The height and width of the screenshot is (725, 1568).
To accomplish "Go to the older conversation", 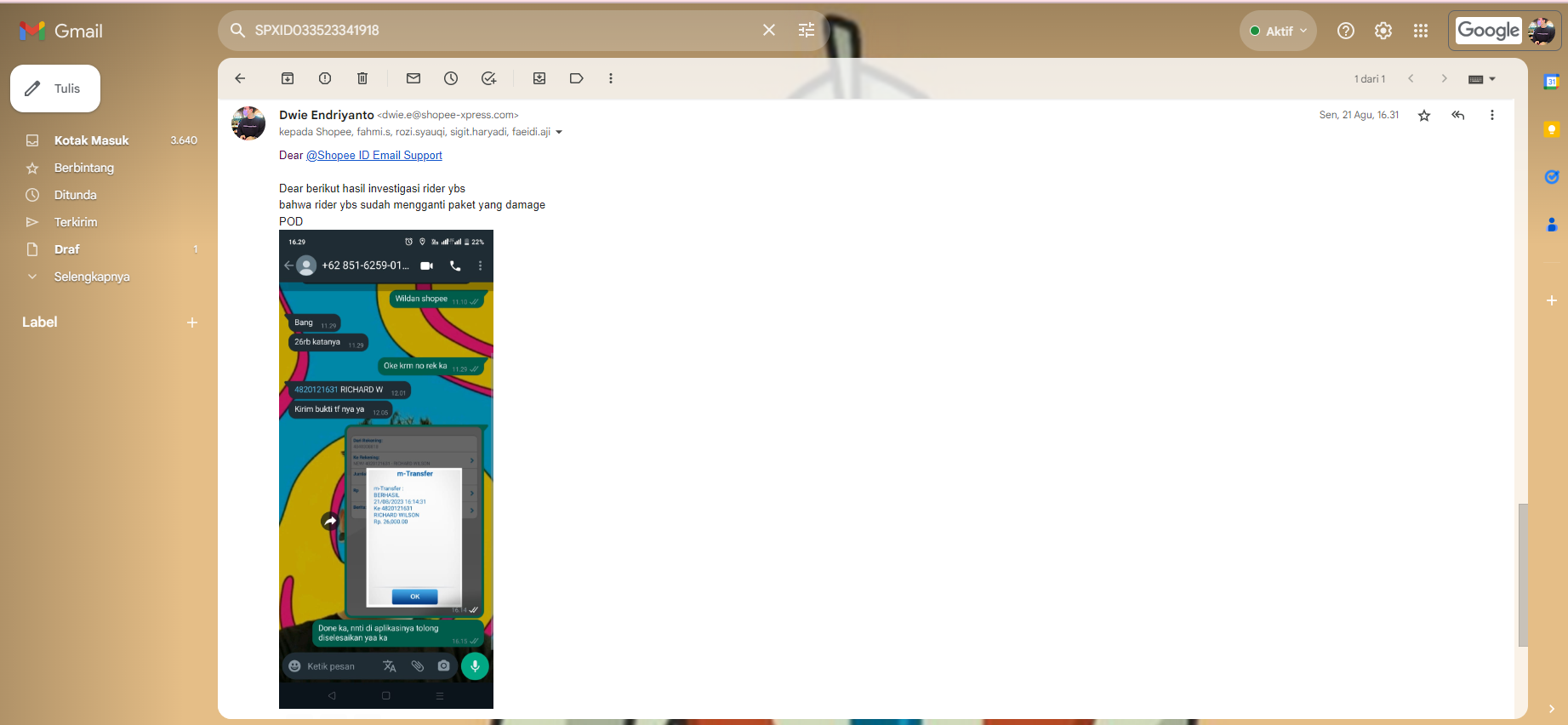I will [1444, 78].
